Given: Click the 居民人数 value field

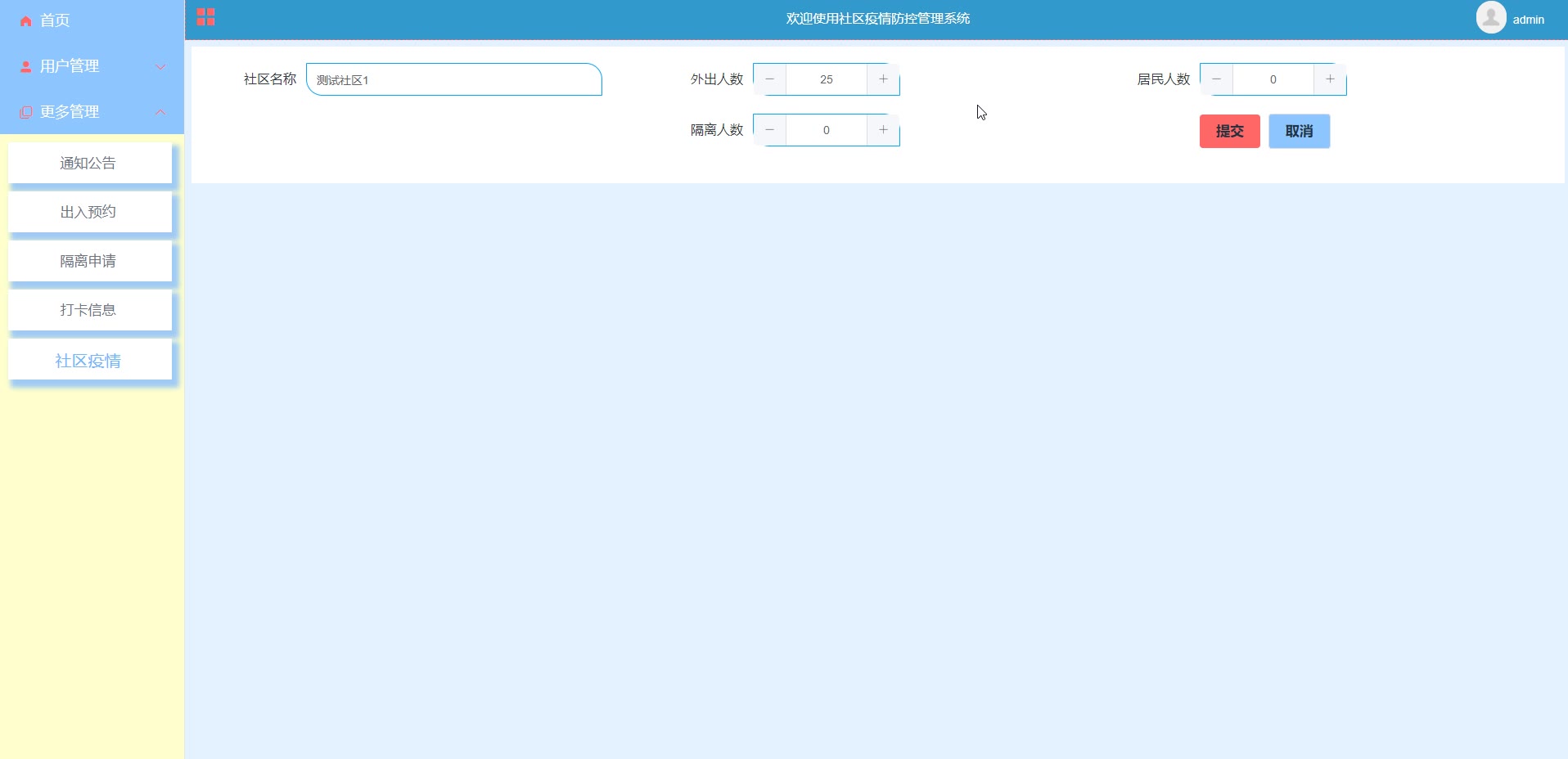Looking at the screenshot, I should 1273,79.
